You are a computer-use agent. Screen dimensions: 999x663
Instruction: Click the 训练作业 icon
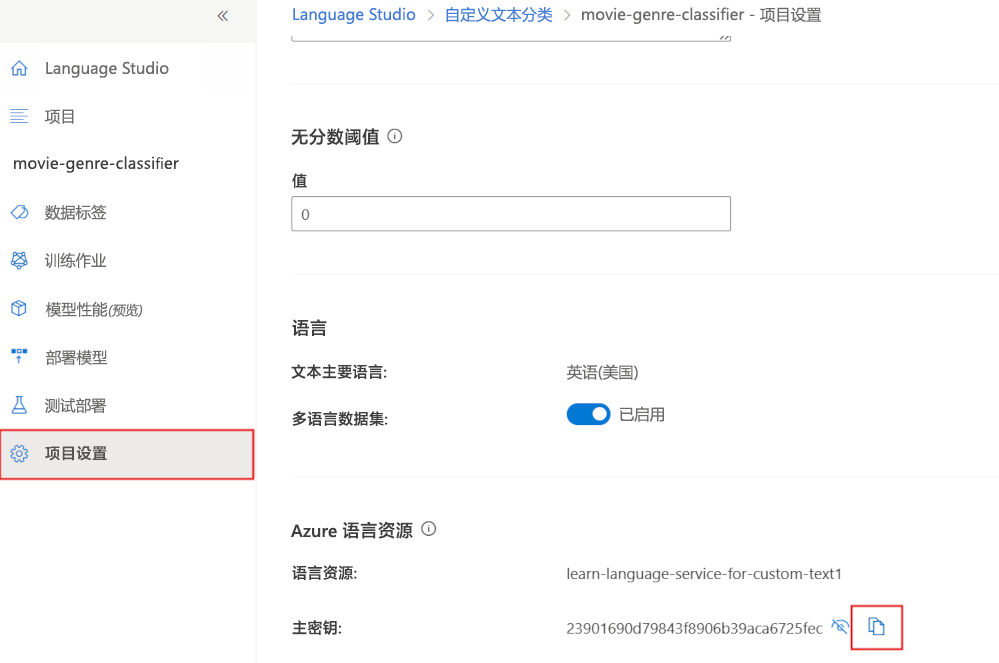coord(19,260)
